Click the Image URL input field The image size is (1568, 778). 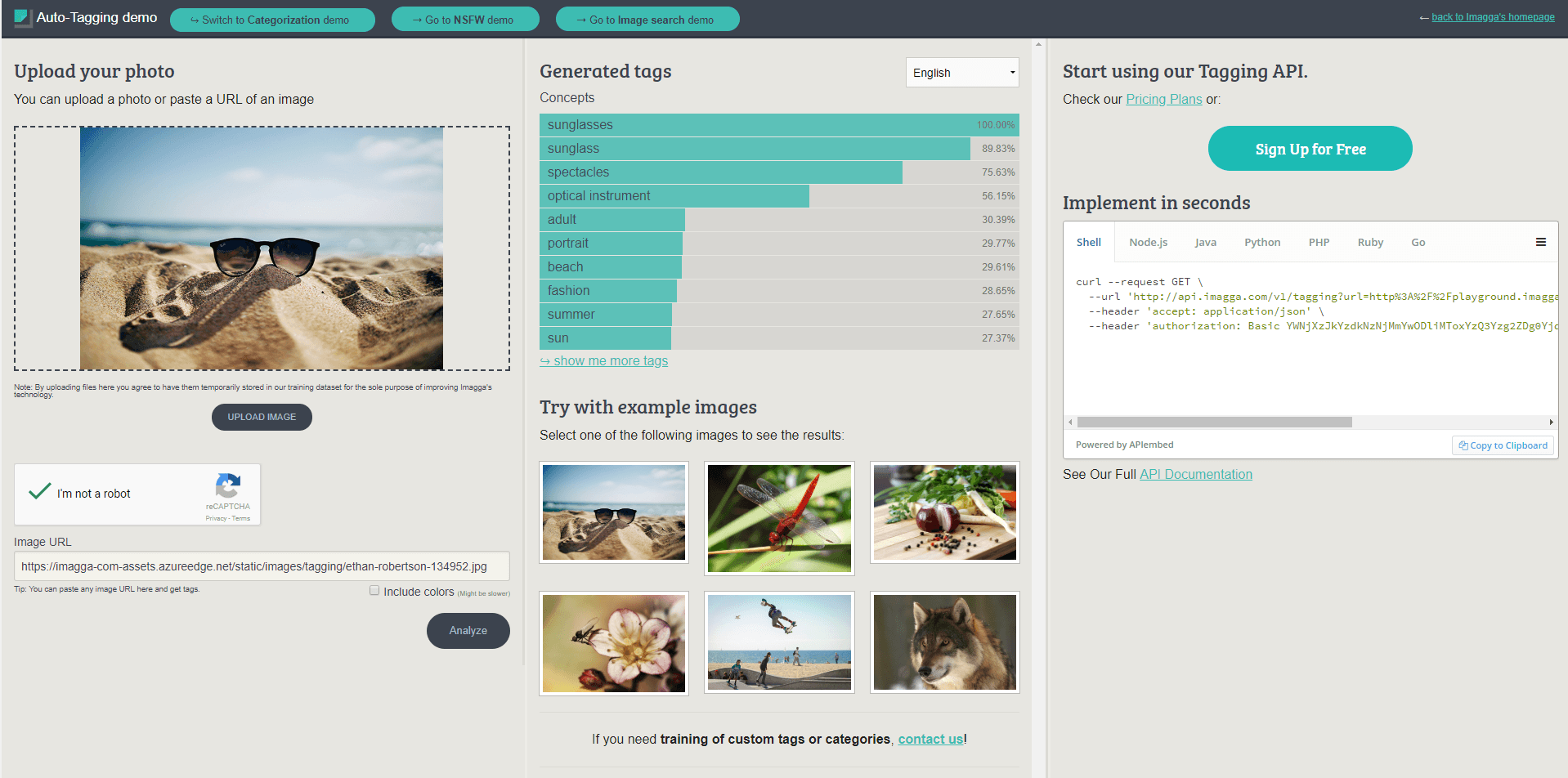pyautogui.click(x=262, y=566)
